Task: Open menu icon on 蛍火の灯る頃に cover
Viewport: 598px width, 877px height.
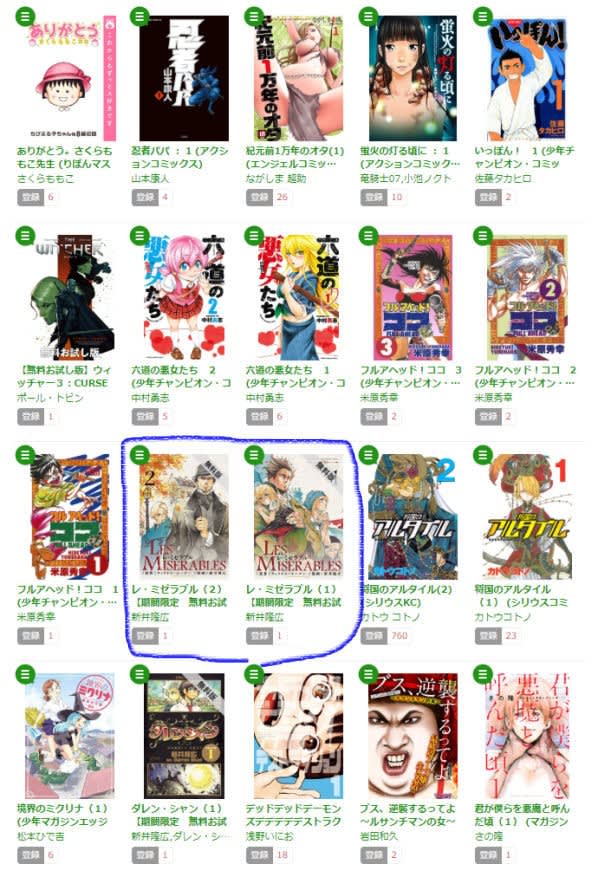Action: pyautogui.click(x=368, y=17)
